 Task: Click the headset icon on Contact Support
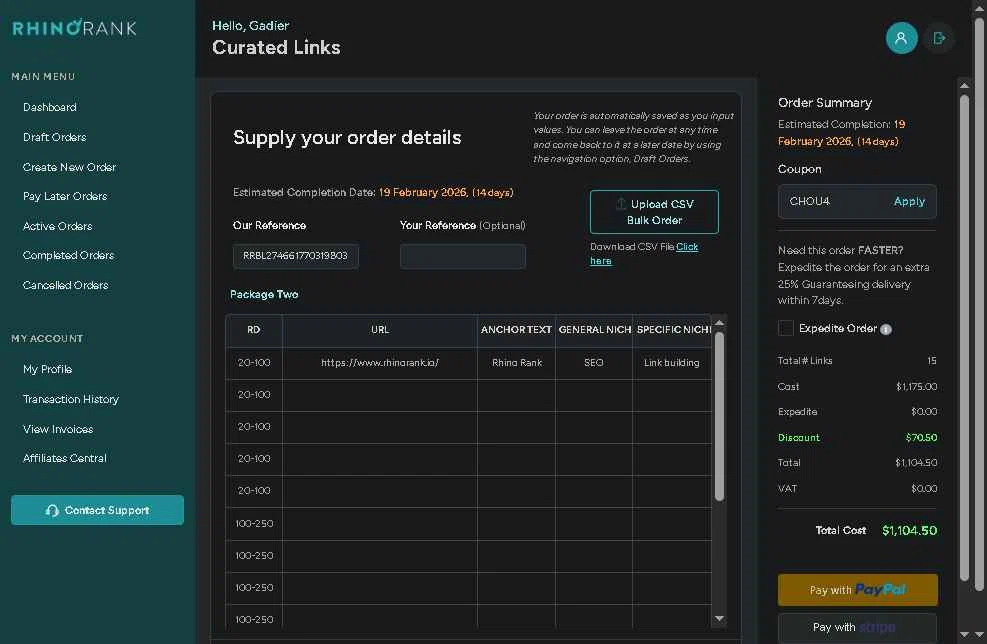tap(52, 511)
